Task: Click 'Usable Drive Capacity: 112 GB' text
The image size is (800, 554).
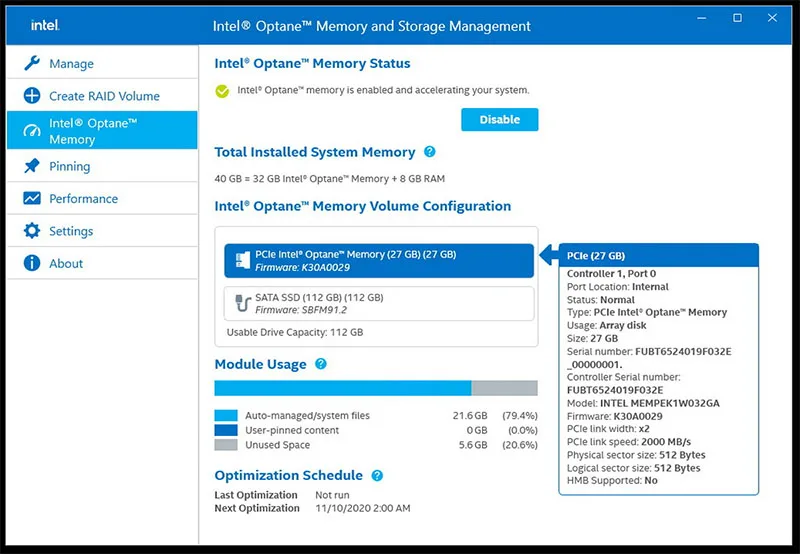Action: point(295,332)
